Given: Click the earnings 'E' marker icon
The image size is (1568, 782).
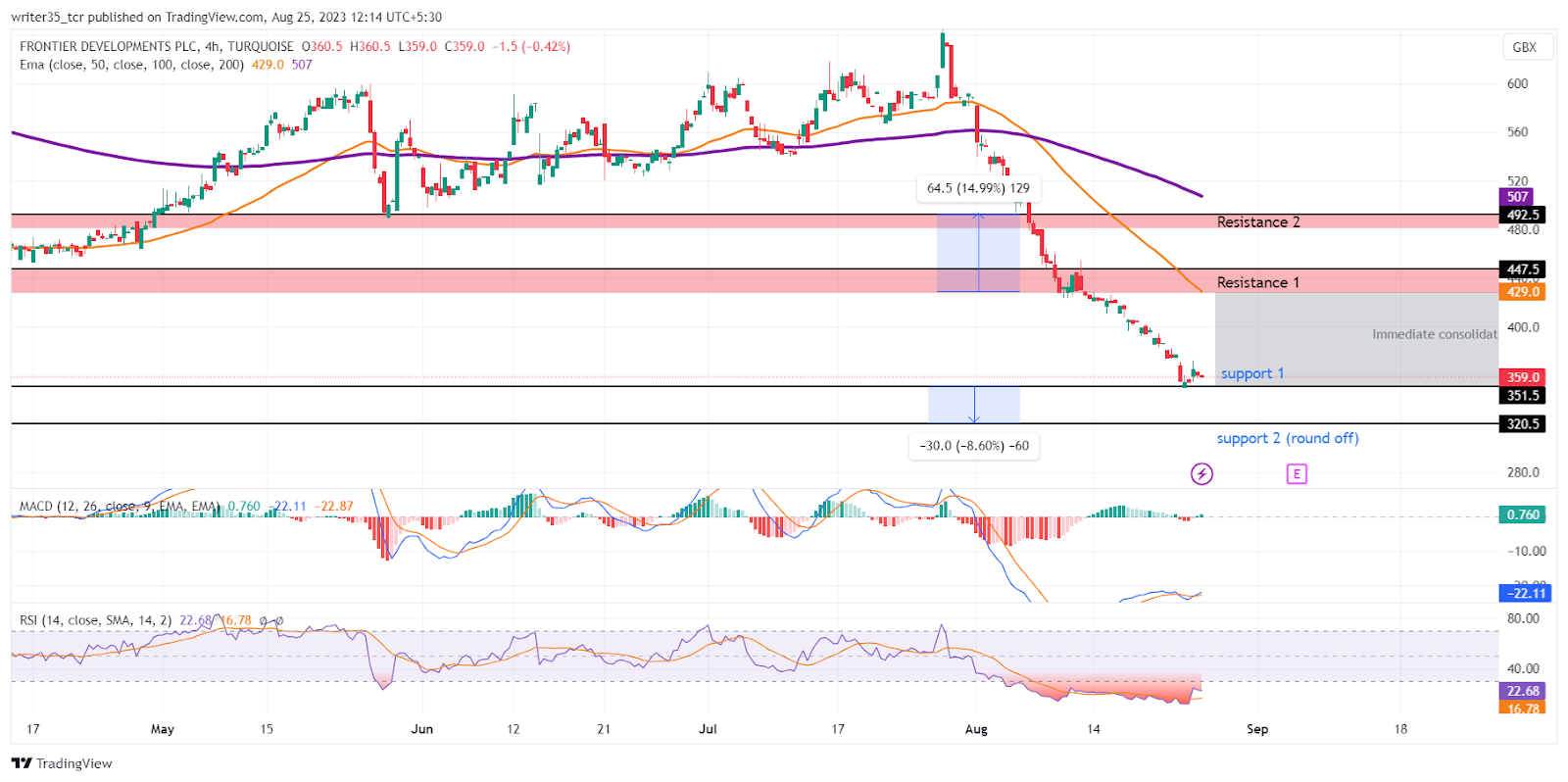Looking at the screenshot, I should [x=1297, y=474].
